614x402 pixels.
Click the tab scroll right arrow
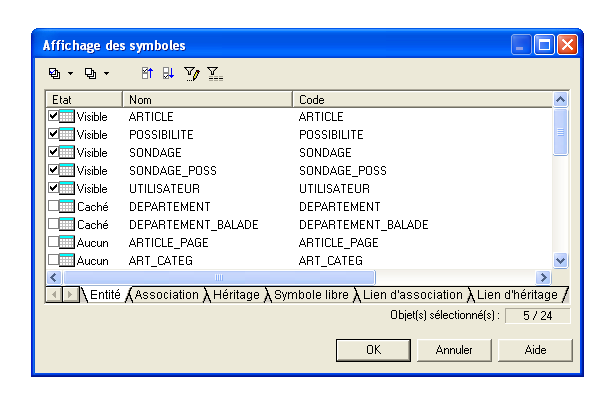70,294
